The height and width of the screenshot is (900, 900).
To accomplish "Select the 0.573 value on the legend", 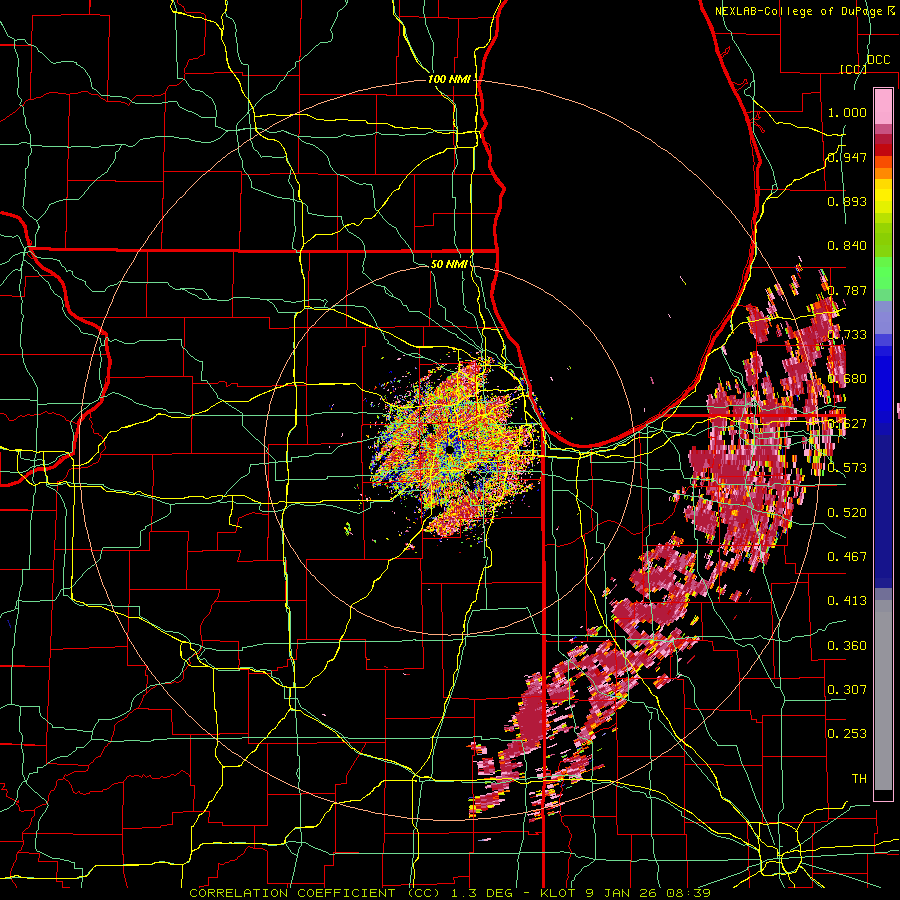I will pyautogui.click(x=847, y=468).
